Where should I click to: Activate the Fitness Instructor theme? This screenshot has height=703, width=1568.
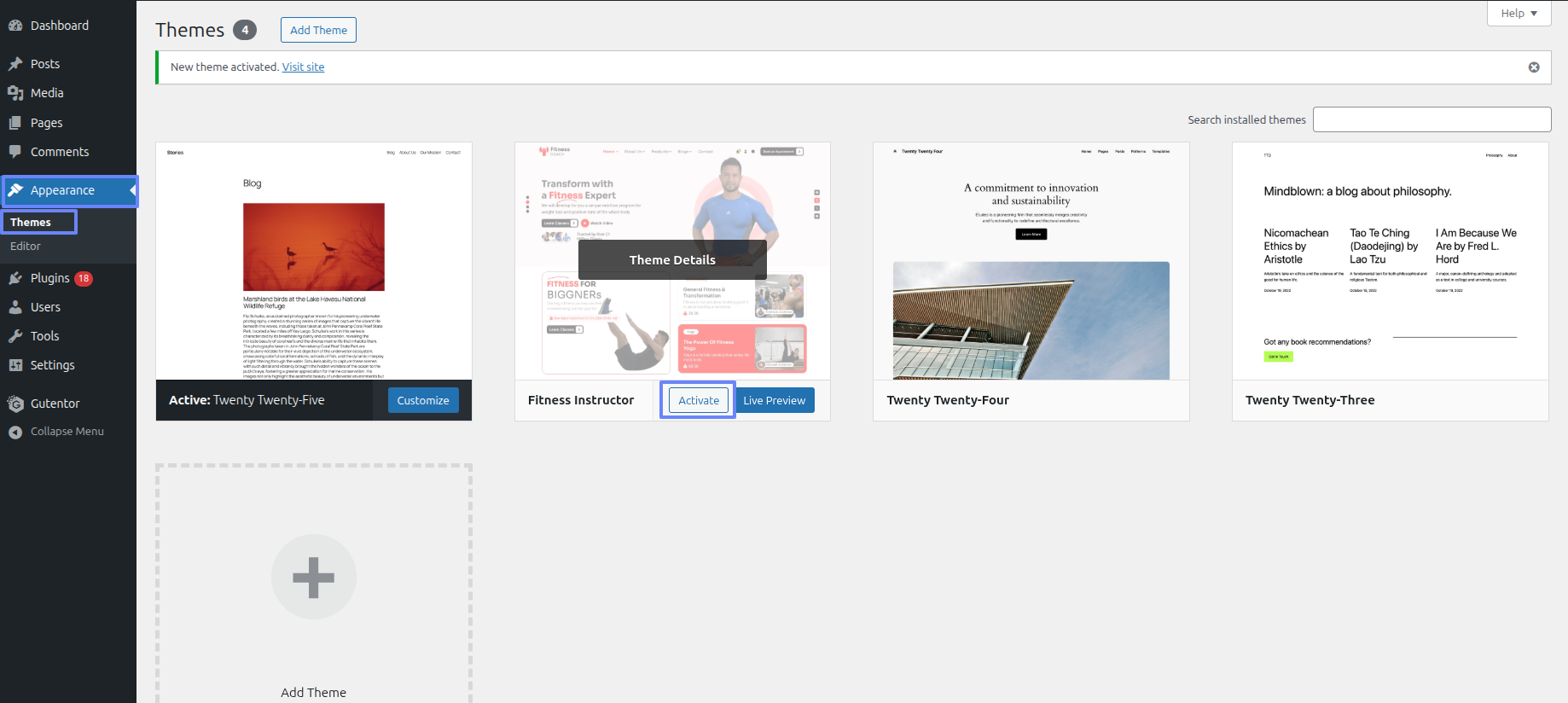[x=698, y=400]
